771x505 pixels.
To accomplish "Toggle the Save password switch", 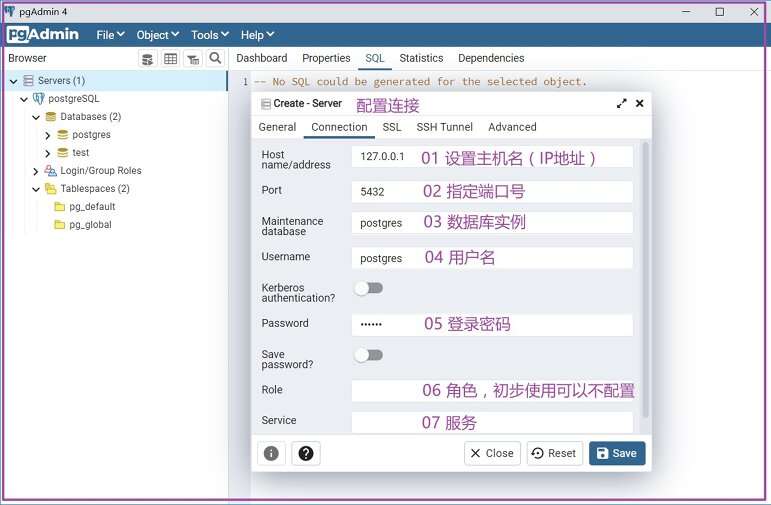I will coord(369,355).
